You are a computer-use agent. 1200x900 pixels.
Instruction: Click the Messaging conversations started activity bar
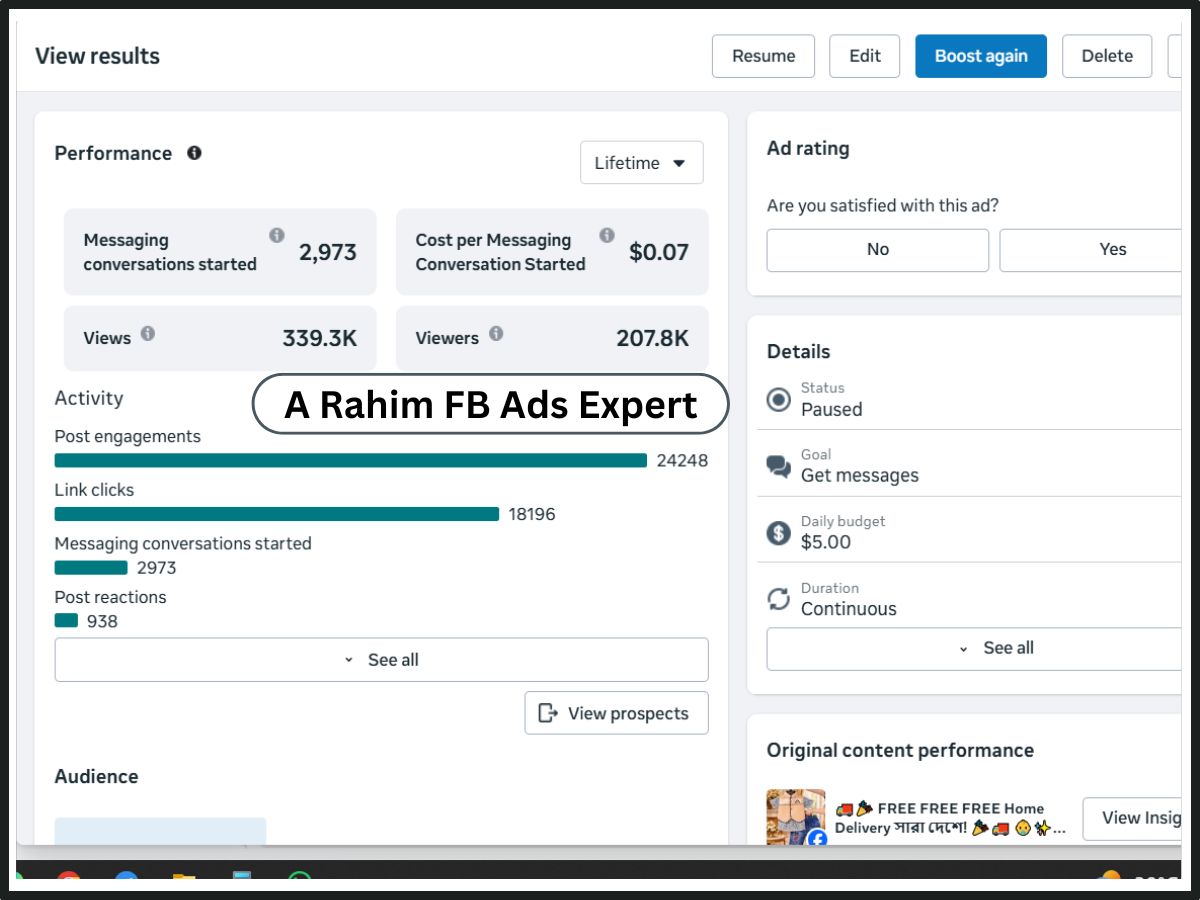click(x=91, y=567)
